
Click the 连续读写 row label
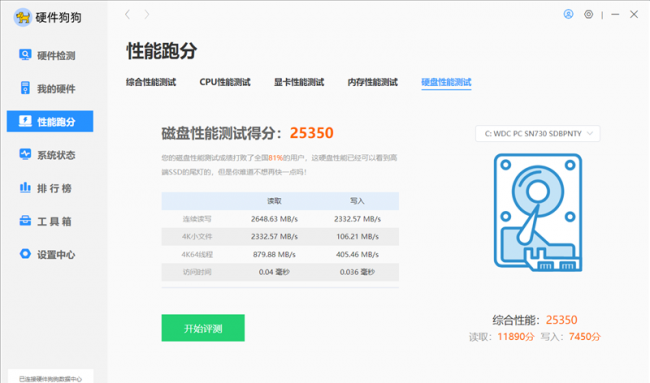197,219
